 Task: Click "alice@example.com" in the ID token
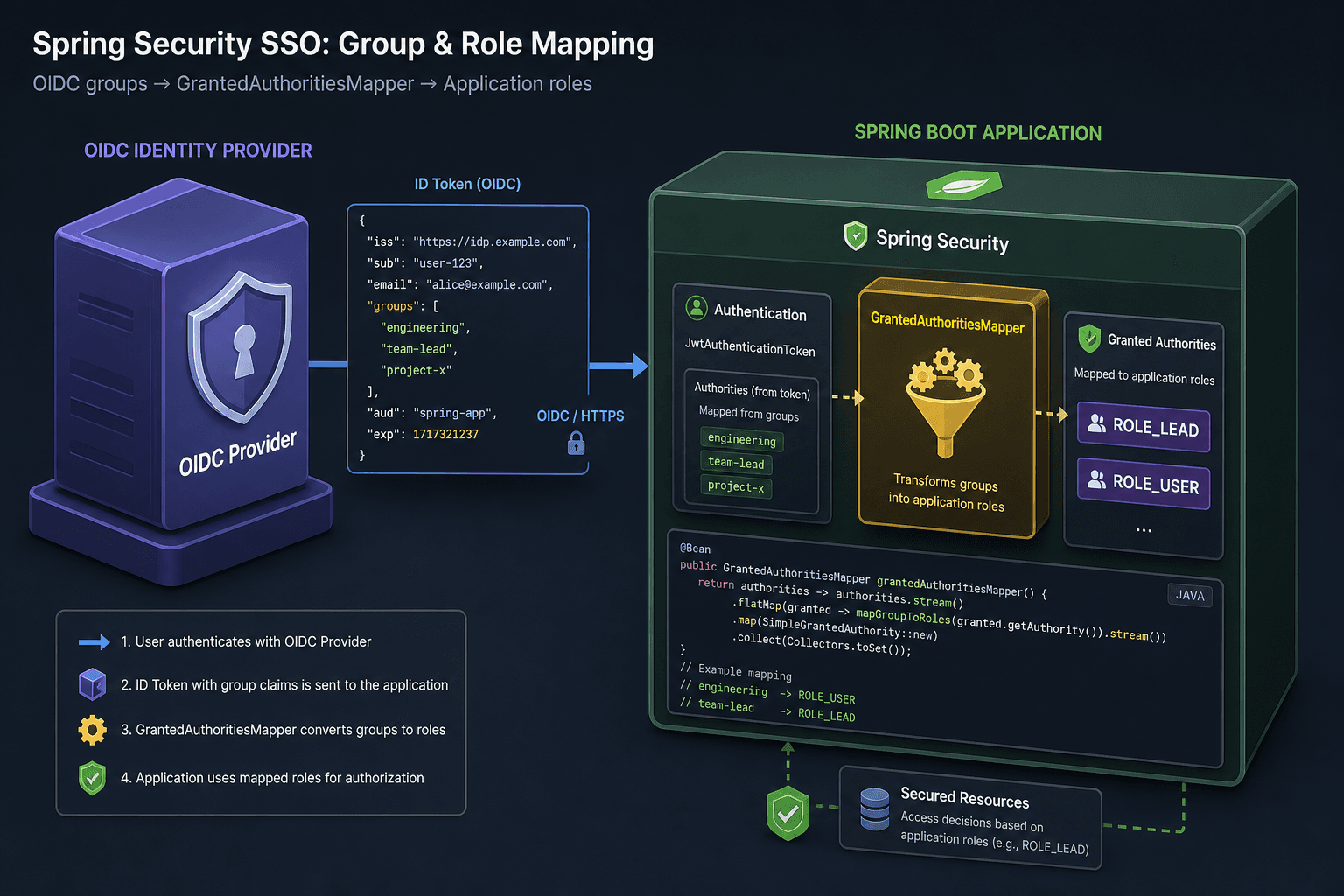click(486, 284)
